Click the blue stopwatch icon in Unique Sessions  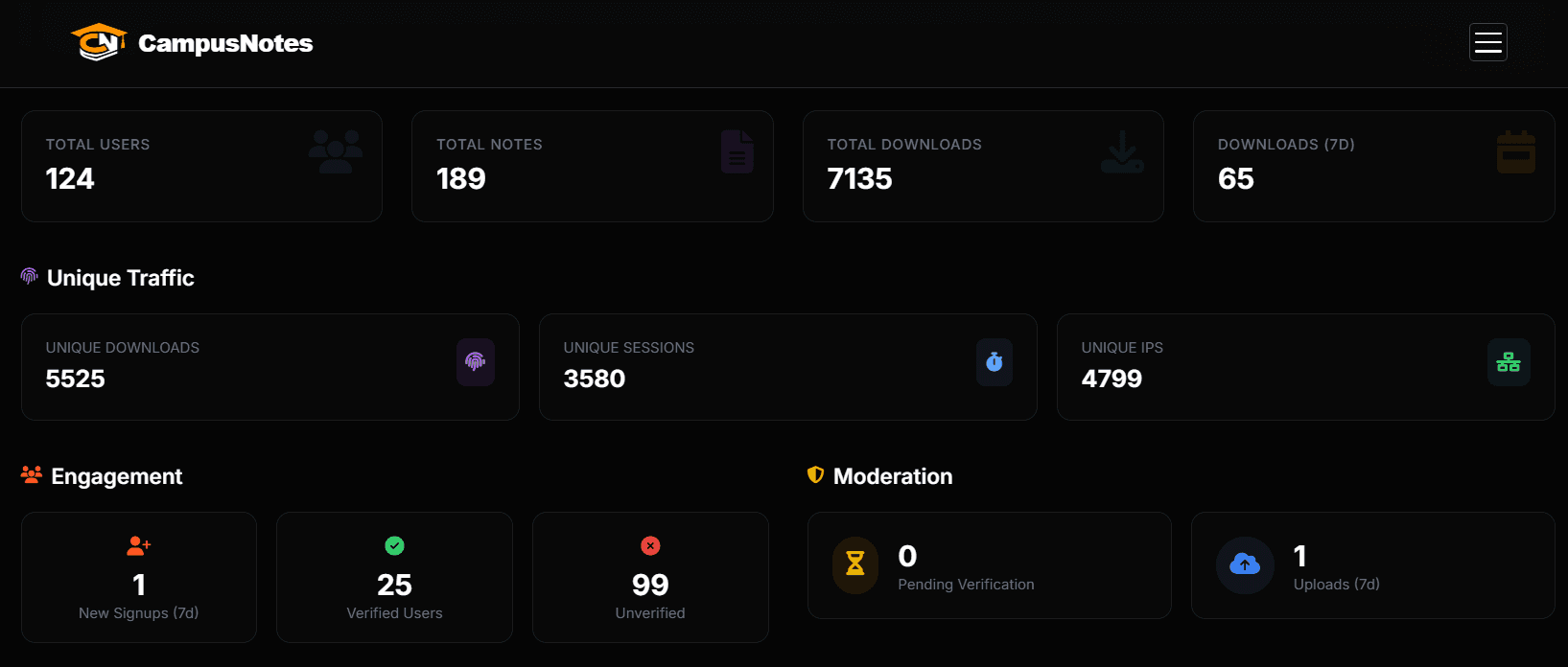(x=995, y=361)
